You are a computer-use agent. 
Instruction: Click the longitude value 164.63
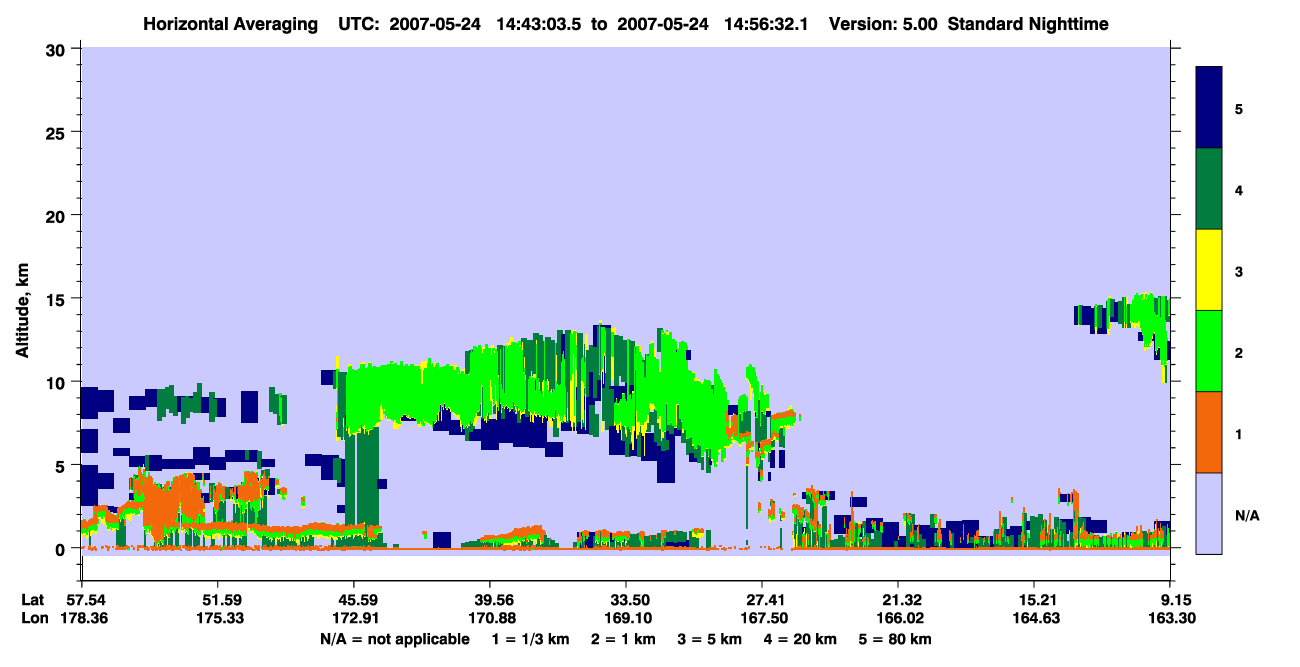[1035, 618]
